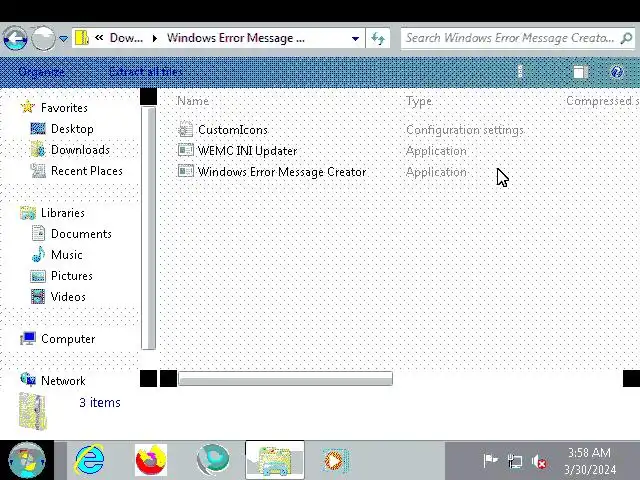Click the Music note icon
Viewport: 640px width, 480px height.
(38, 254)
